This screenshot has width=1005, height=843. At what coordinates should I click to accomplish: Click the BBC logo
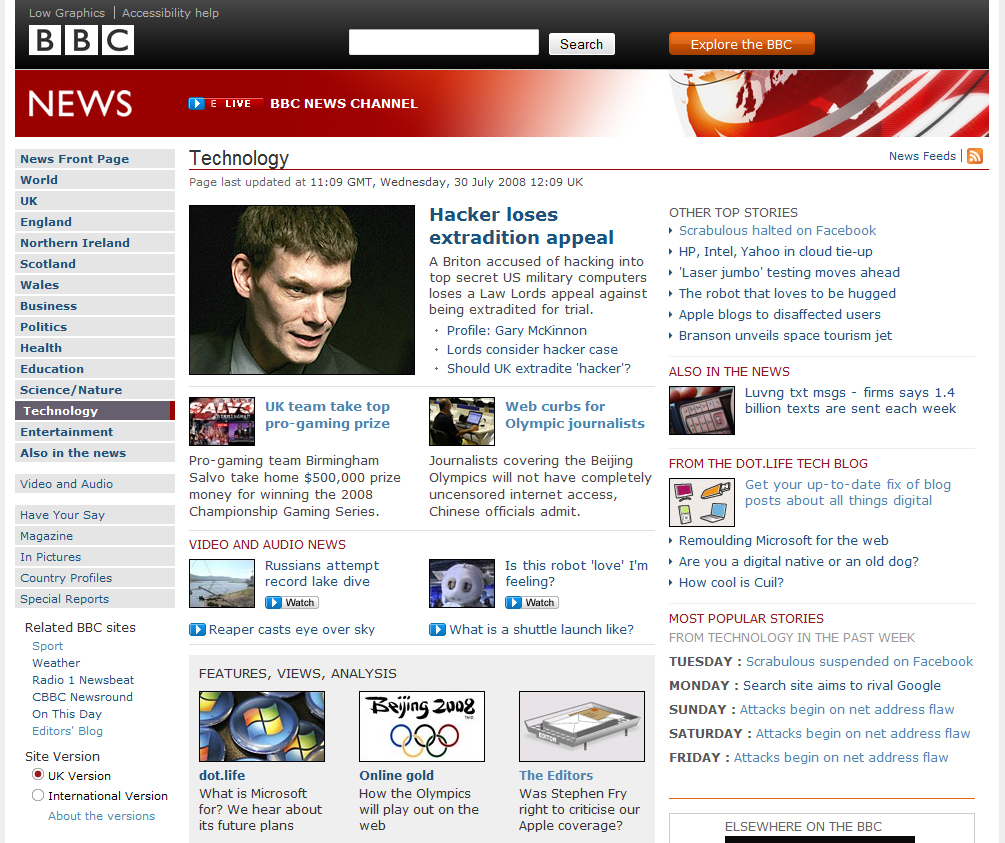(x=81, y=41)
